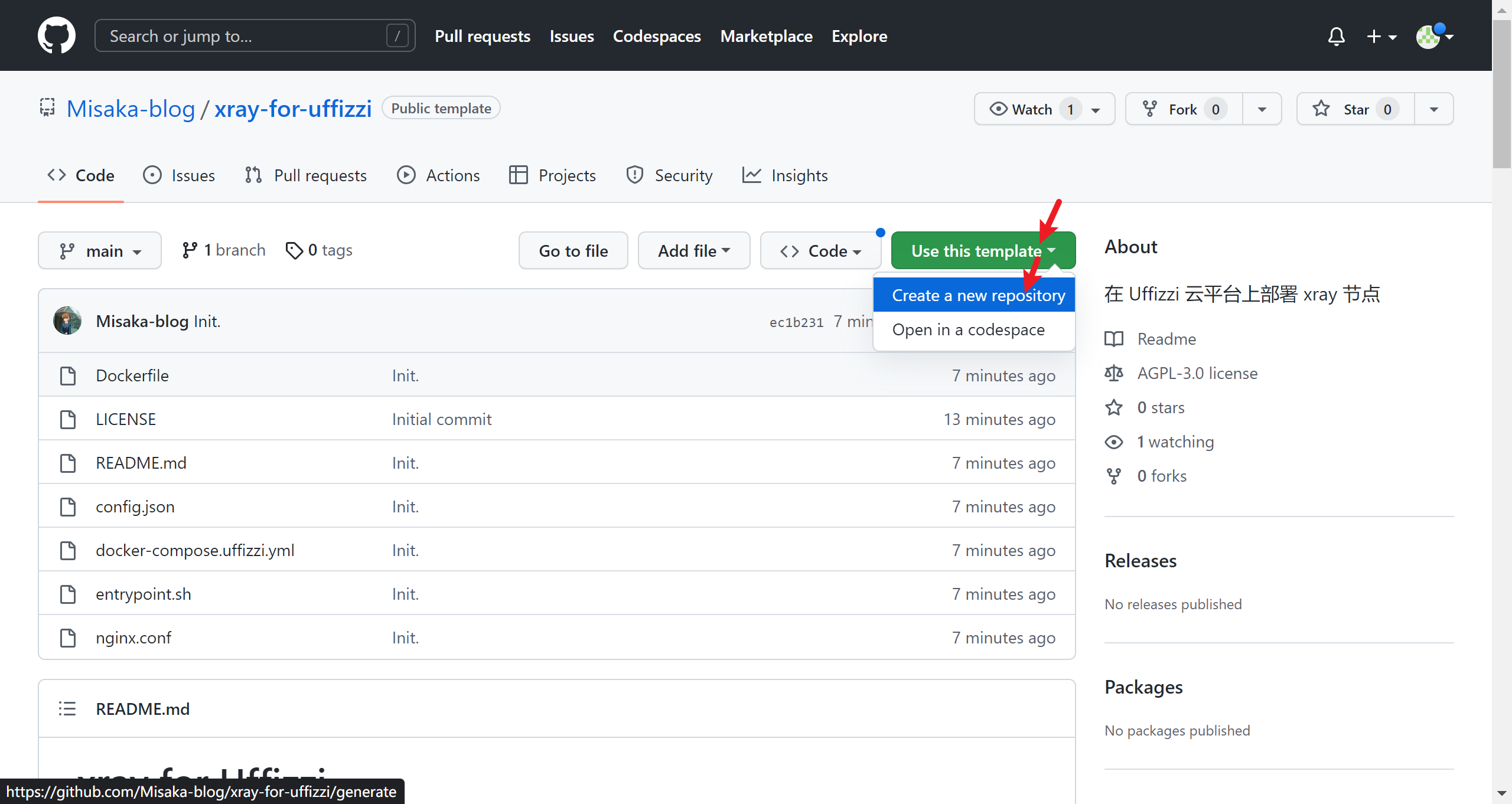Open the notifications bell
This screenshot has height=804, width=1512.
(x=1336, y=37)
